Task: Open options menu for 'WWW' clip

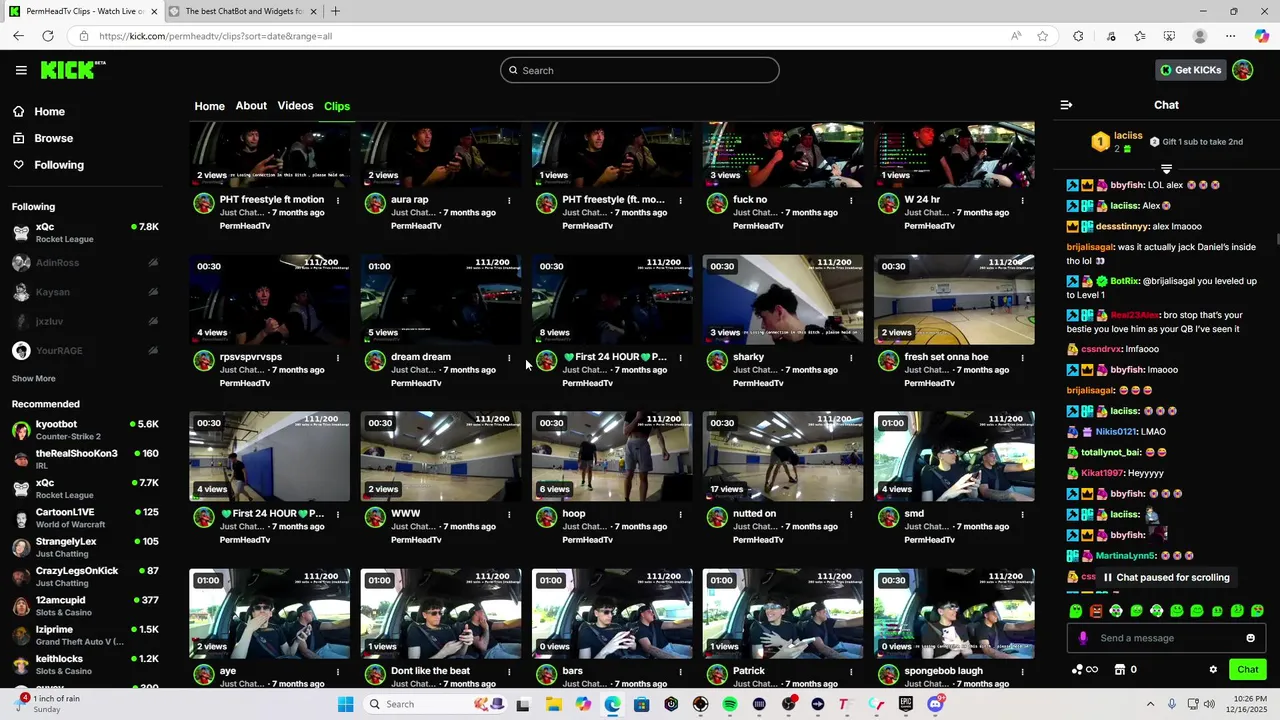Action: (509, 514)
